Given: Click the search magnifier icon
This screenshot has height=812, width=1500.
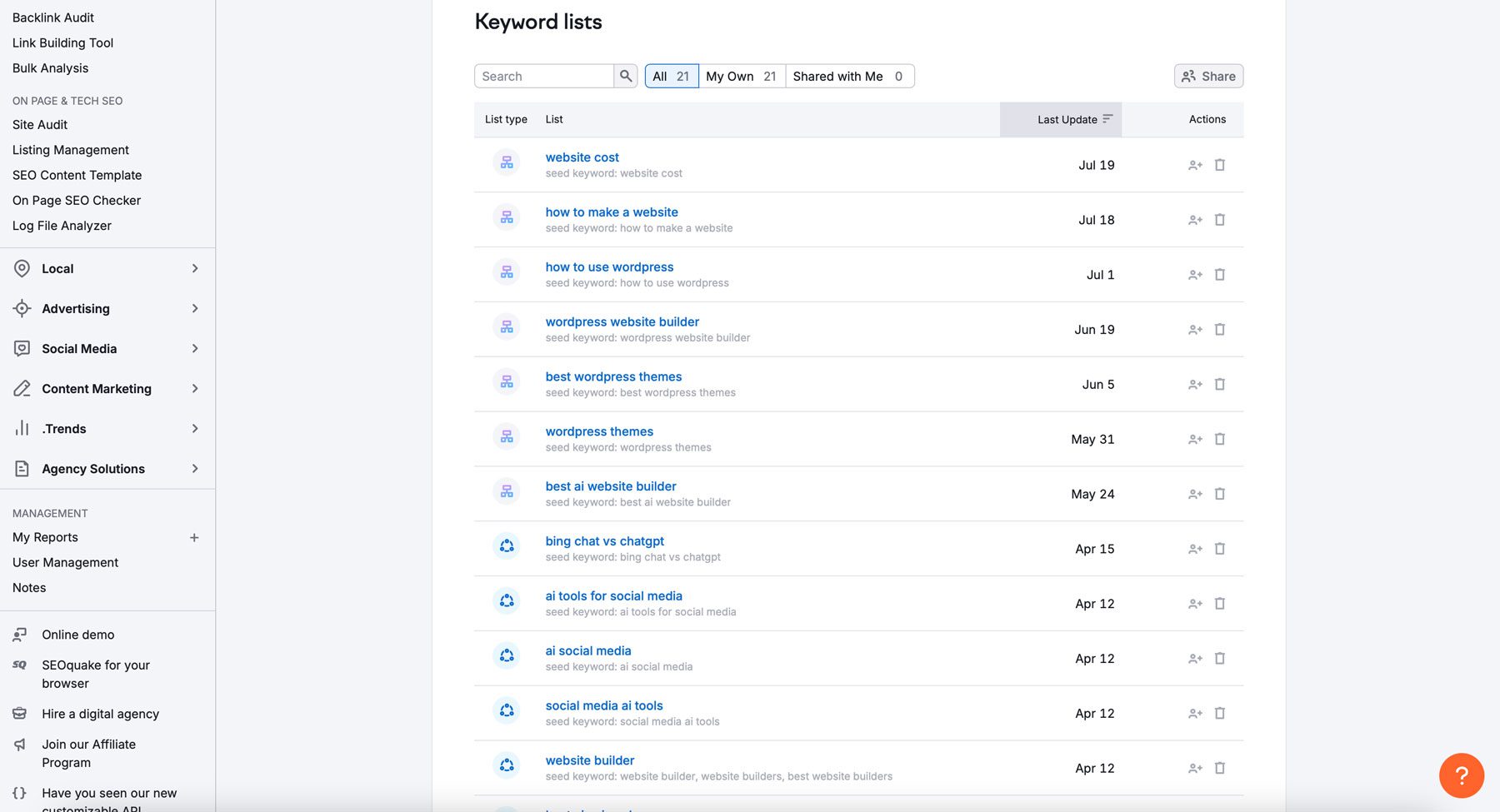Looking at the screenshot, I should (x=626, y=76).
